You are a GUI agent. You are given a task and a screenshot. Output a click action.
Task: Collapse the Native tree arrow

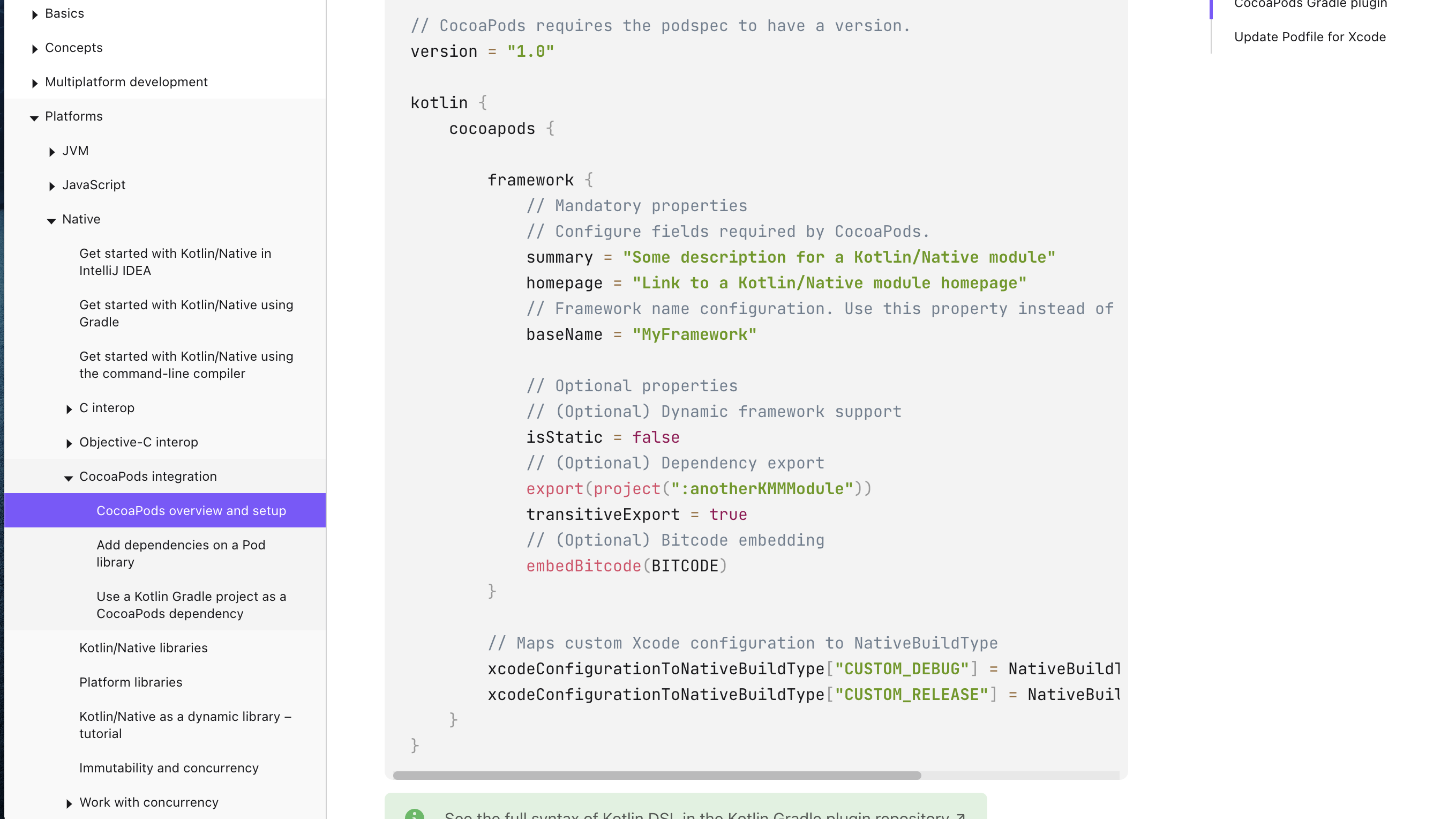point(51,221)
